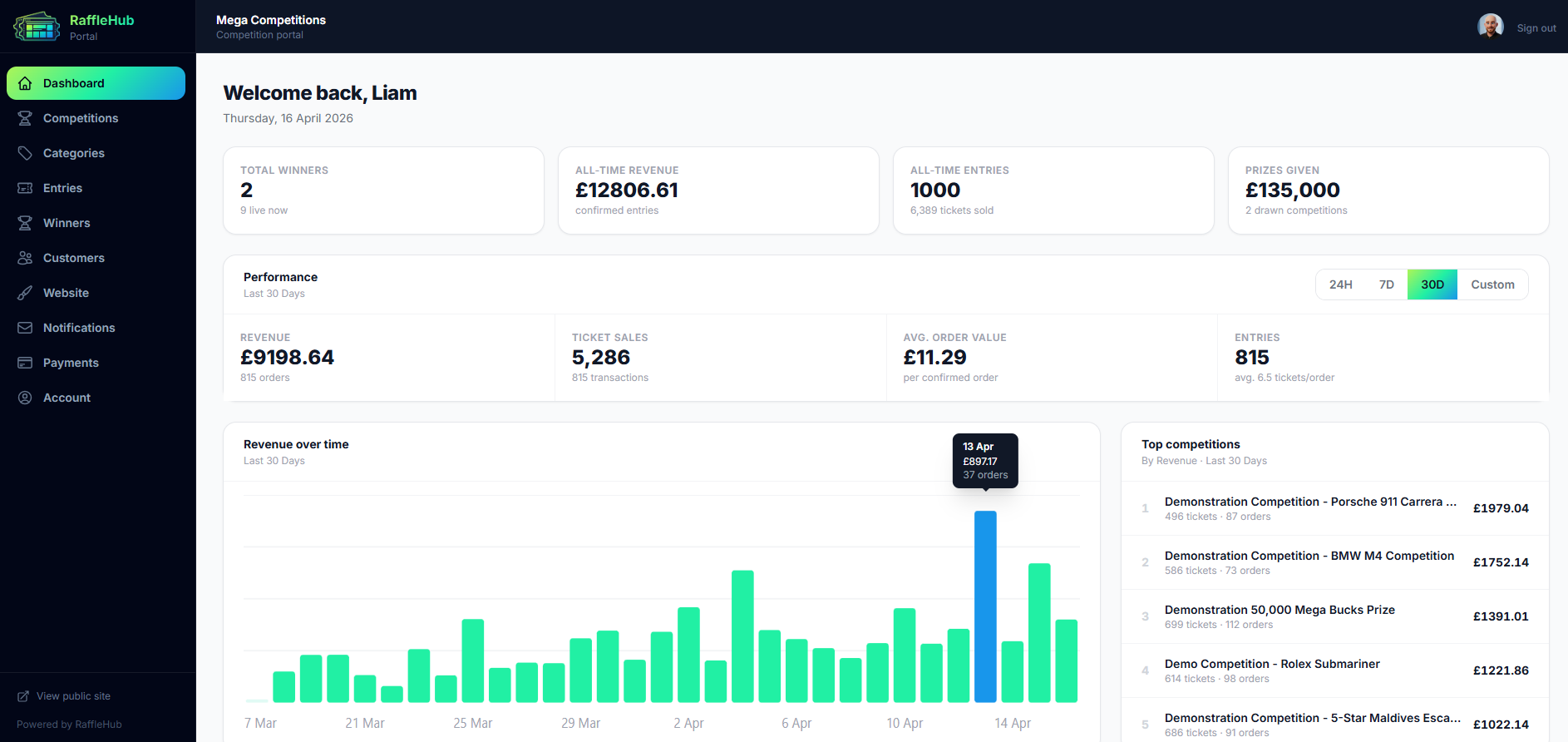
Task: Click the Dashboard home icon
Action: [25, 83]
